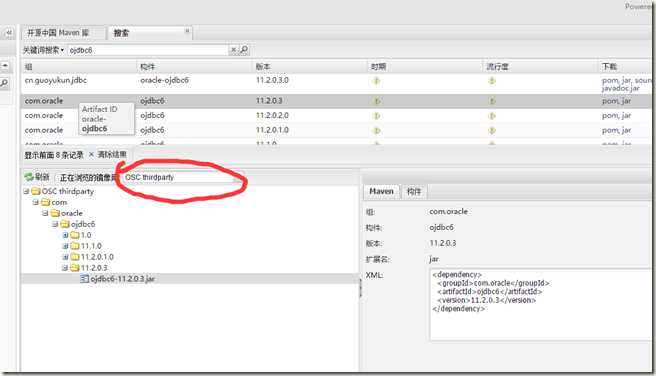Collapse the ojdbc6 folder node
Screen dimensions: 656x376
[55, 224]
